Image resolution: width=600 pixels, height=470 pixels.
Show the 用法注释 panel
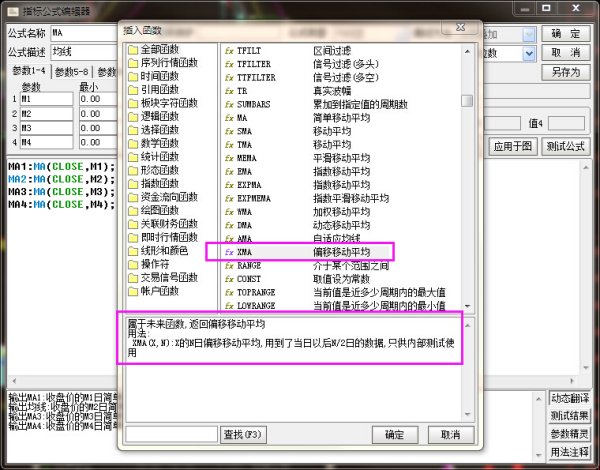pos(569,451)
